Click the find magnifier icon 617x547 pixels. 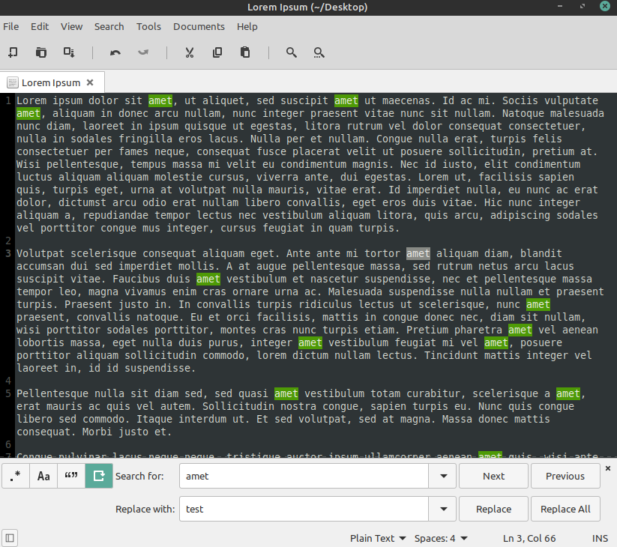point(291,52)
